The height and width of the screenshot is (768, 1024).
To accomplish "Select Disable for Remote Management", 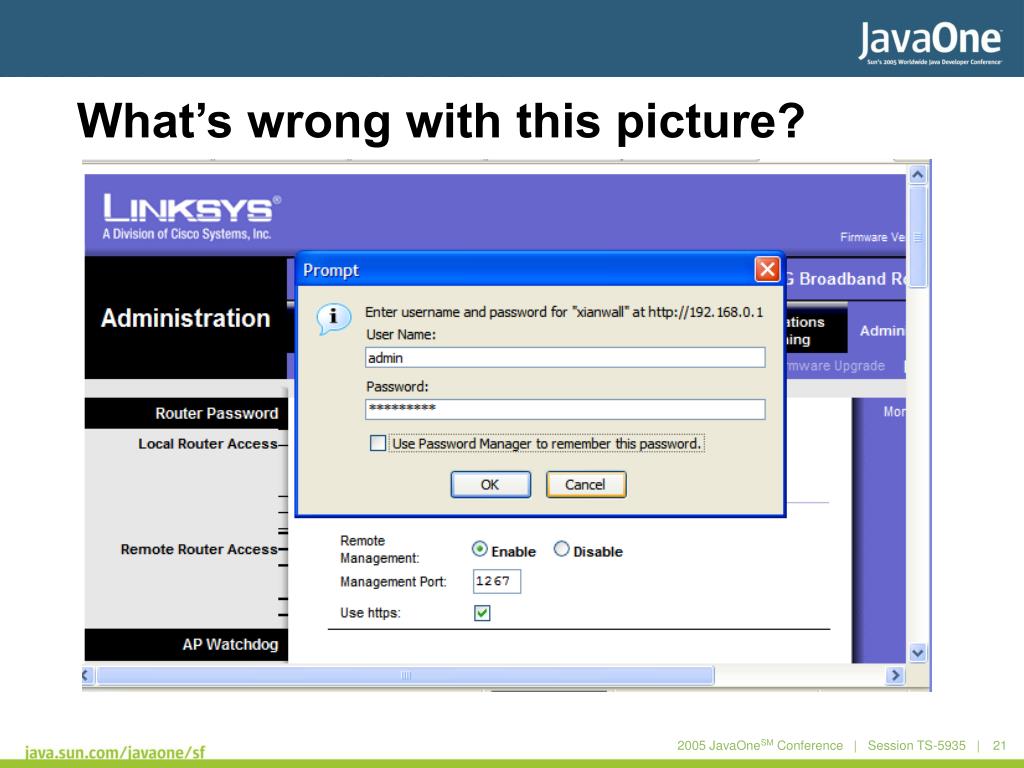I will click(x=561, y=549).
